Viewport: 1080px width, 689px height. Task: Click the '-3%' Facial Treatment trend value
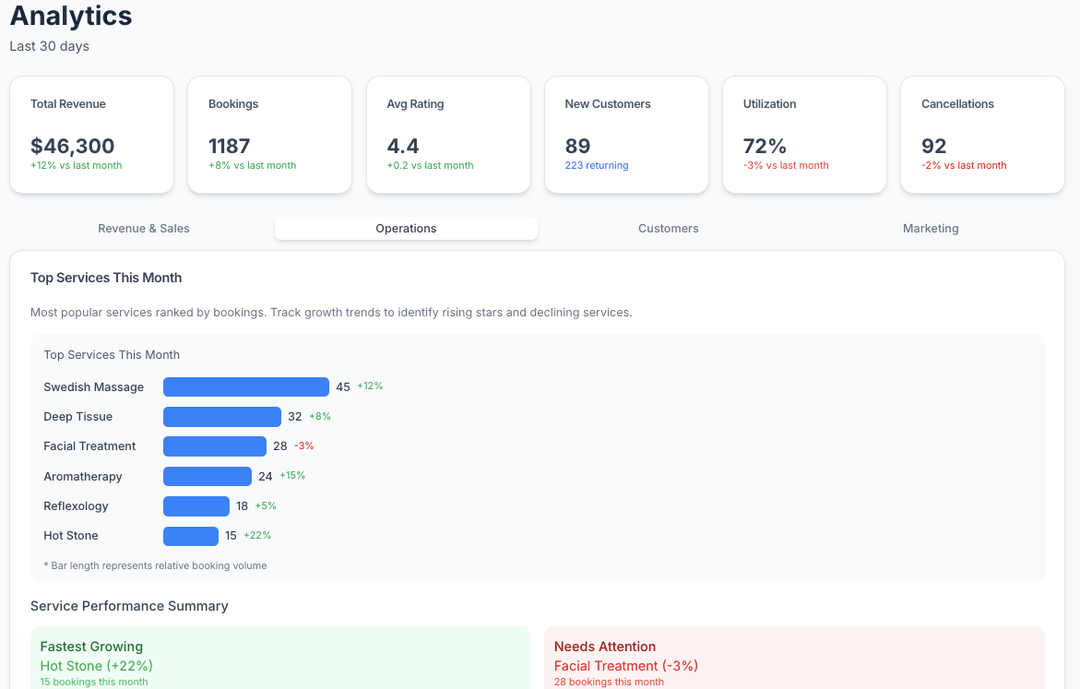tap(304, 446)
